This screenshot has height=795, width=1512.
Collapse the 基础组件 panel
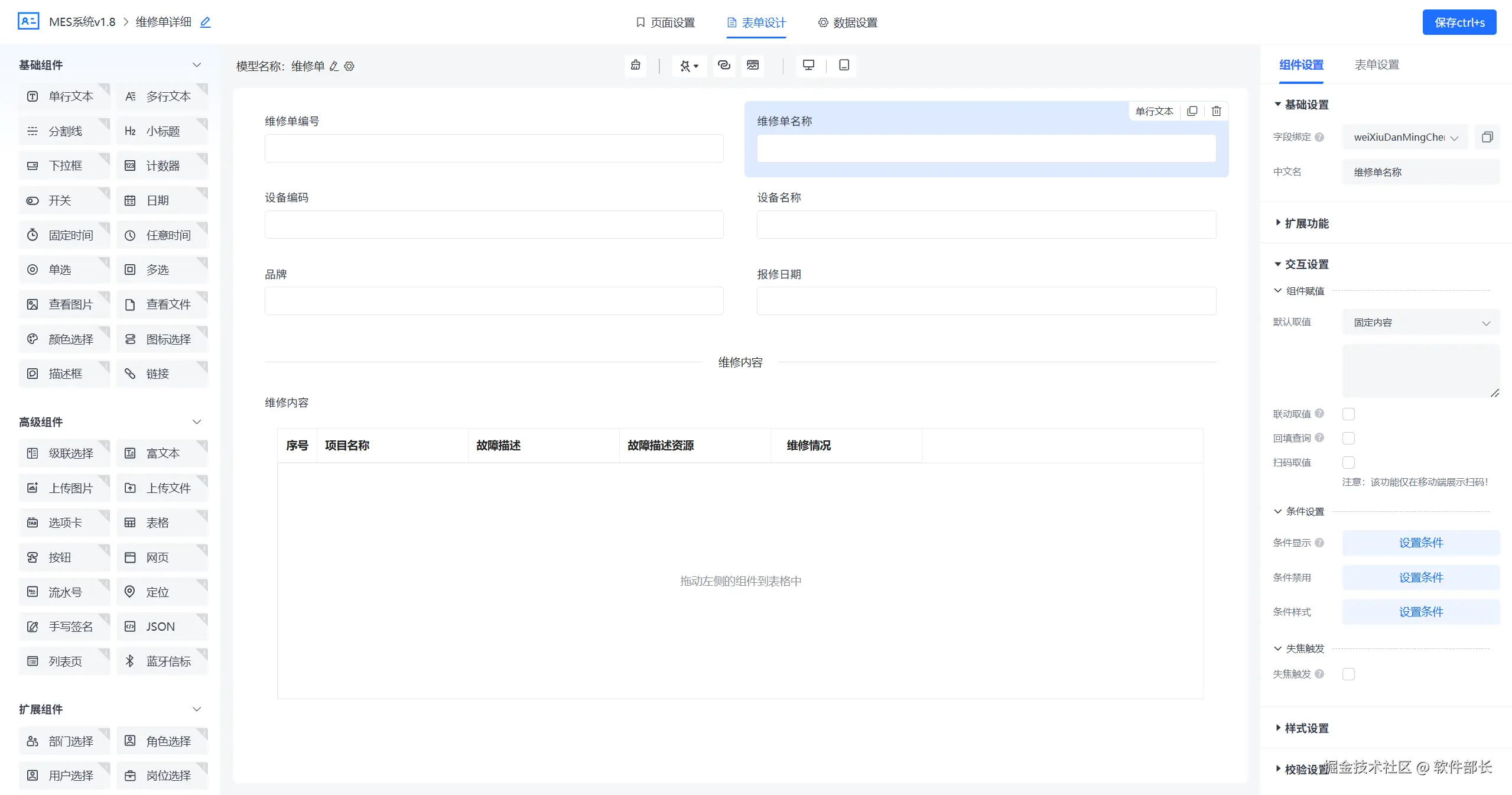click(x=197, y=65)
